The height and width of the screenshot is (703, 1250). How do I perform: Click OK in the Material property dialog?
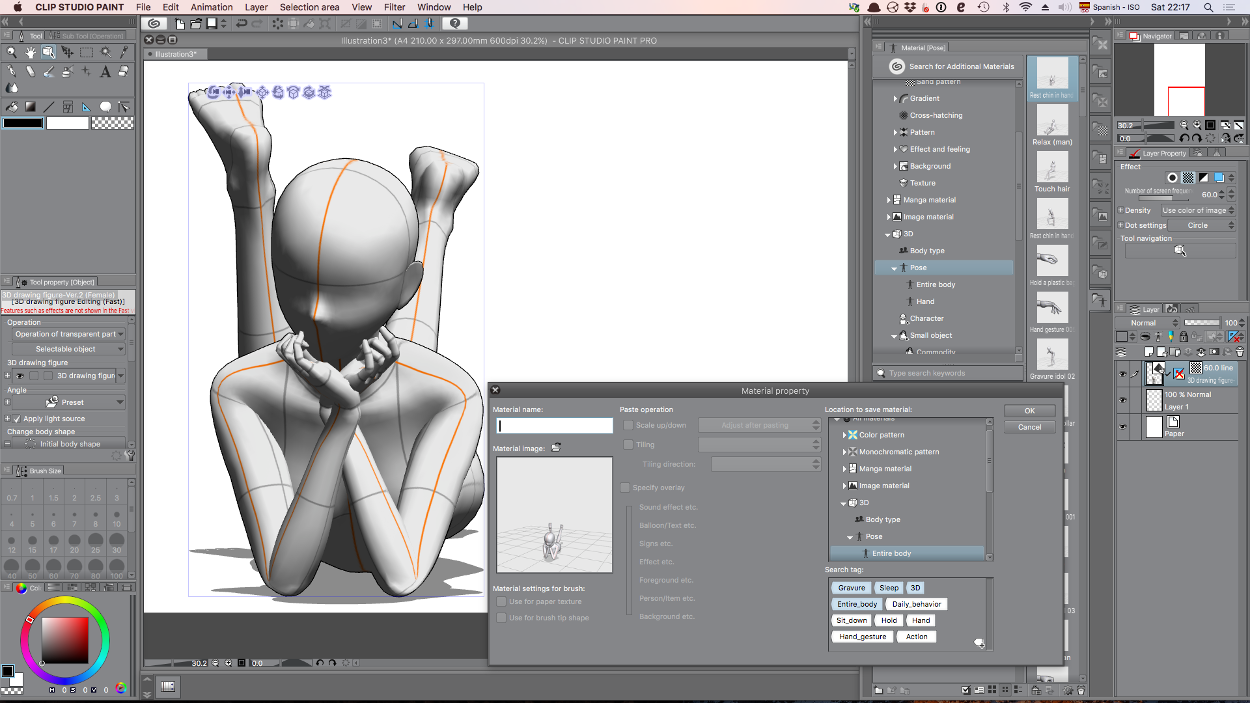point(1029,410)
